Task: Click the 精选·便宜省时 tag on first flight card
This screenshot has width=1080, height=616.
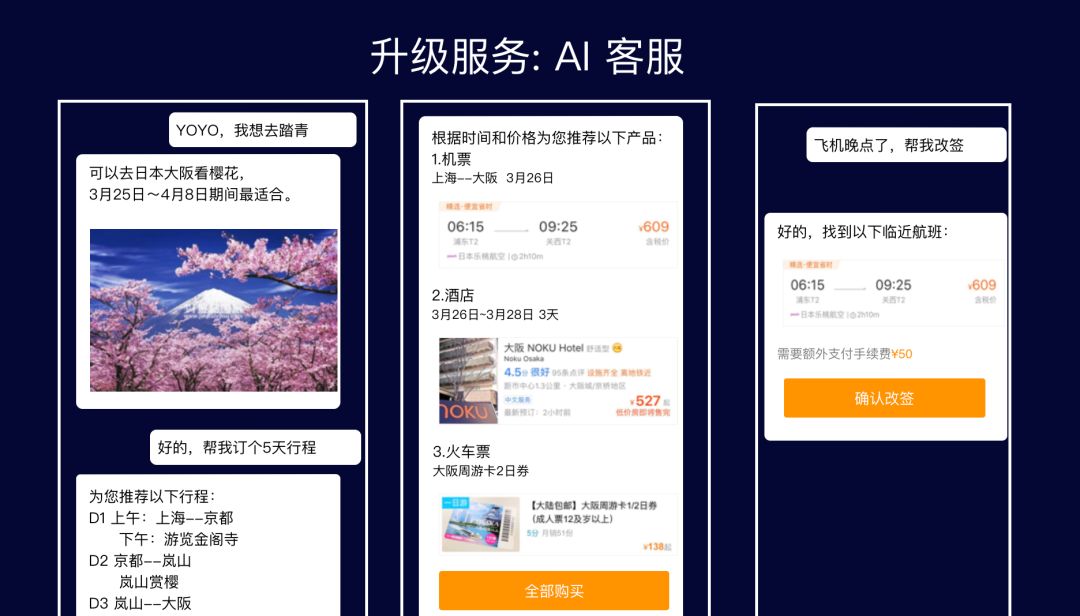Action: pyautogui.click(x=470, y=206)
